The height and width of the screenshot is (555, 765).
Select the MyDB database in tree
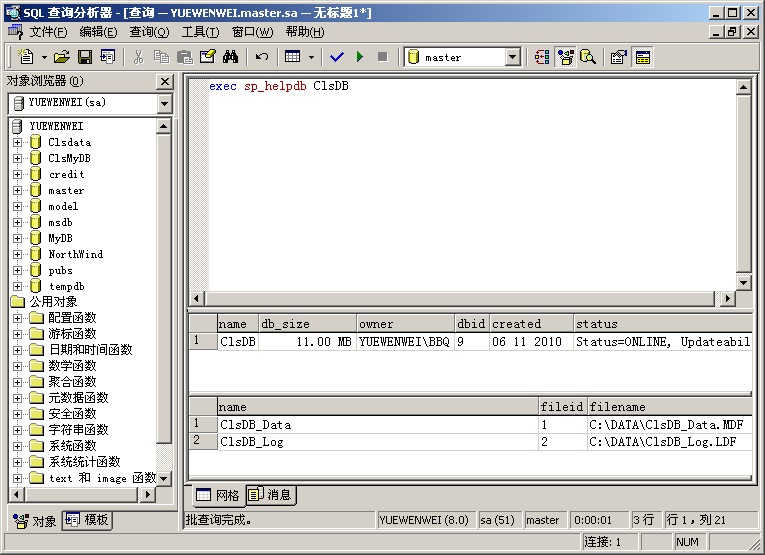pos(60,238)
